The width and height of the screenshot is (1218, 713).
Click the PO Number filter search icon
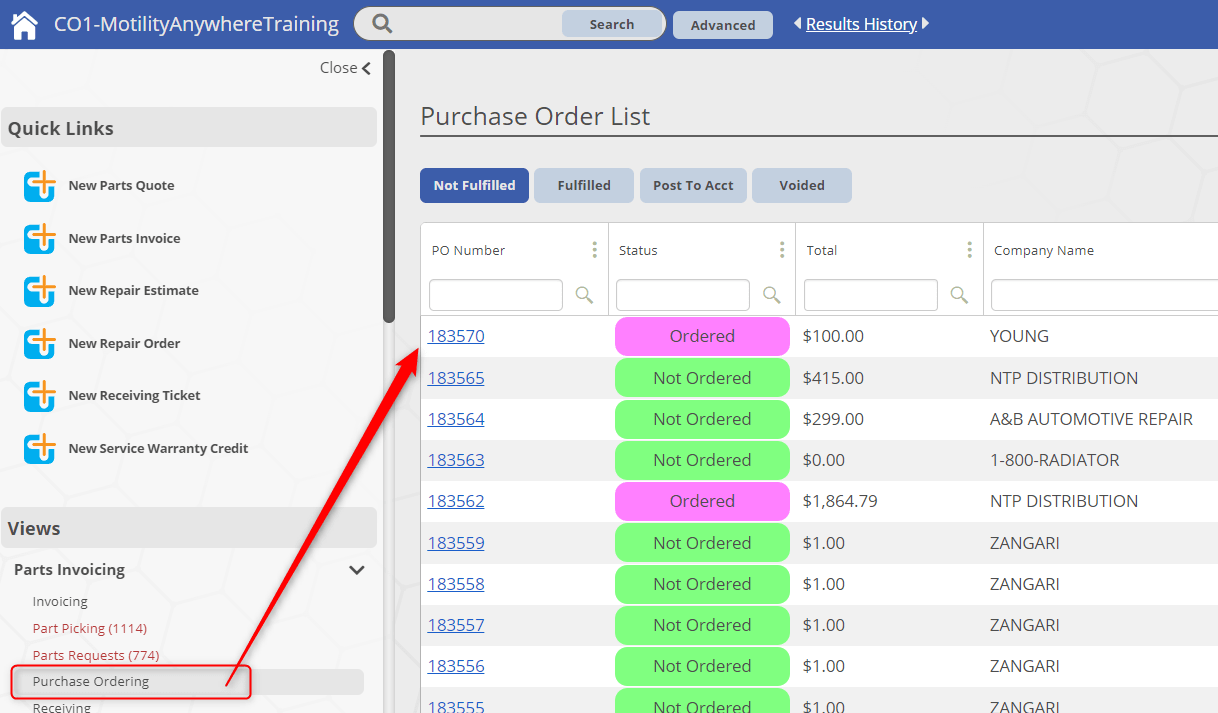point(584,295)
